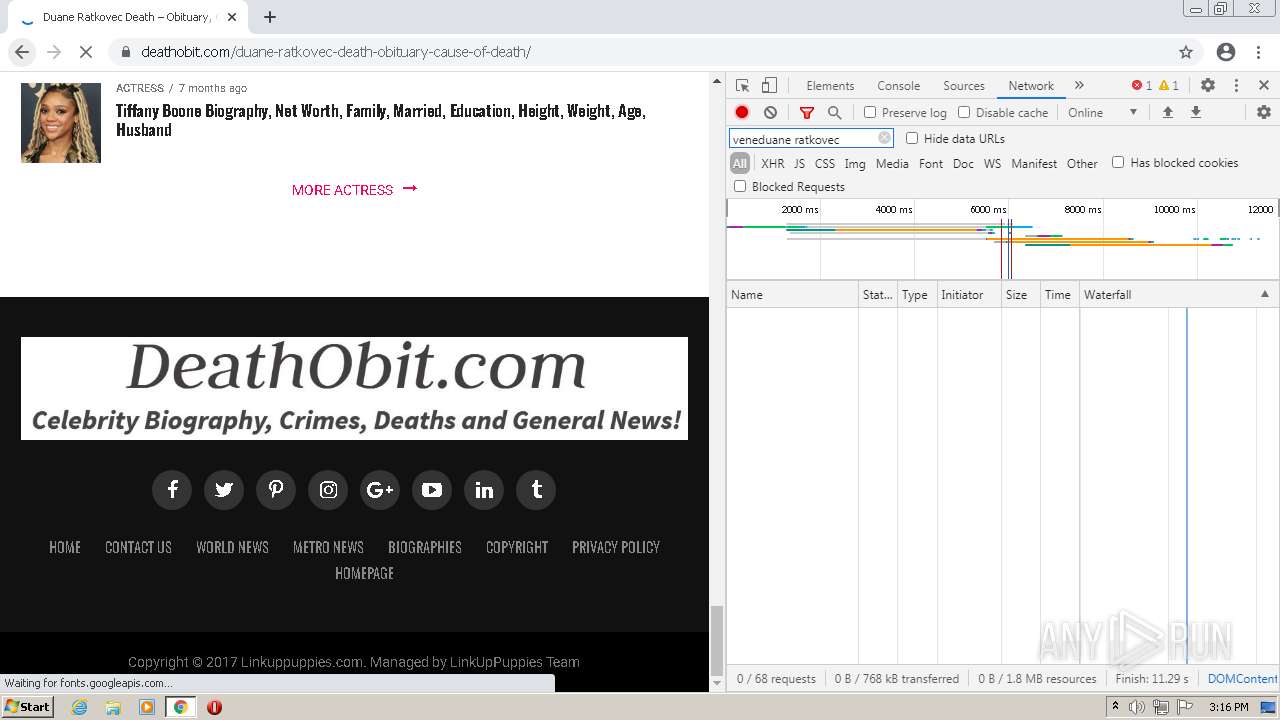Screen dimensions: 1280x720
Task: Sort requests by Name column
Action: (x=792, y=295)
